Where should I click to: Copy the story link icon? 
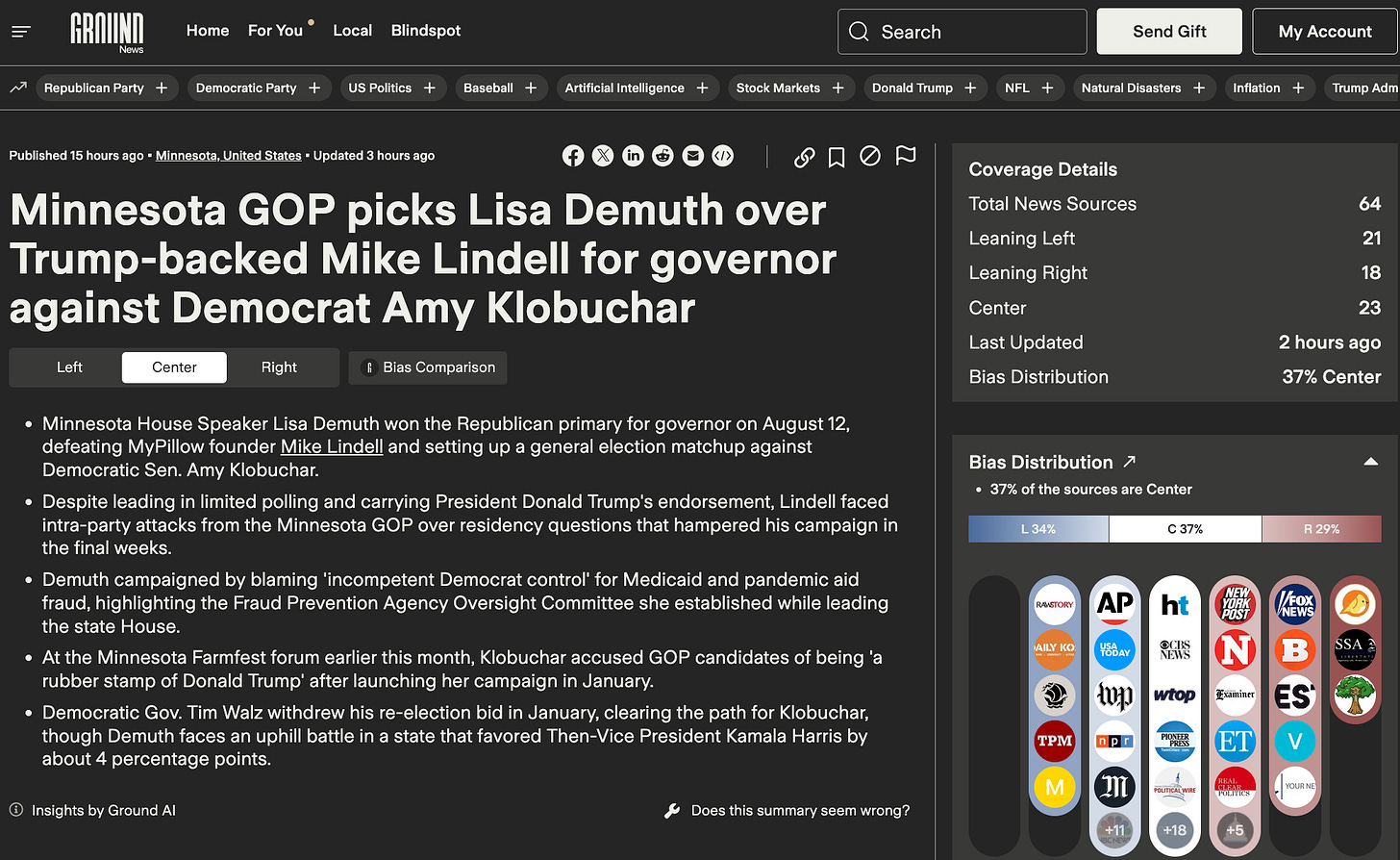click(x=805, y=157)
